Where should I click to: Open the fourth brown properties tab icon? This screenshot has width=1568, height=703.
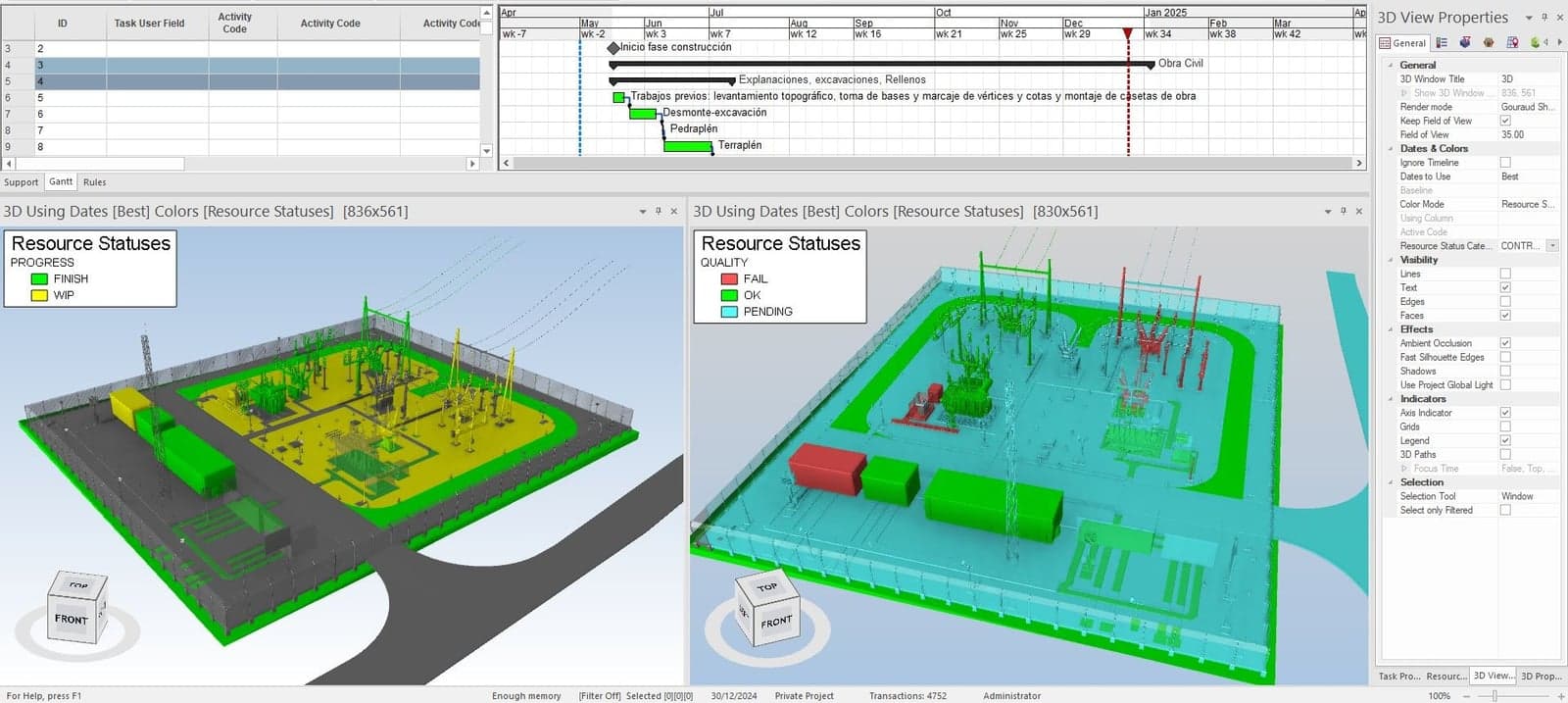pyautogui.click(x=1489, y=43)
